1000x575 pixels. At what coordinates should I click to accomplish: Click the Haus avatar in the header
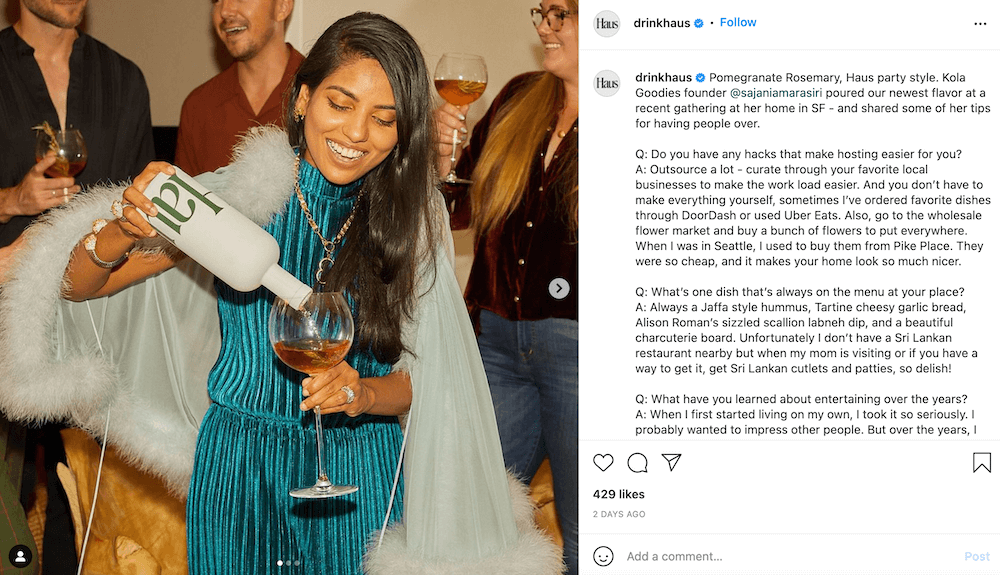pyautogui.click(x=607, y=23)
